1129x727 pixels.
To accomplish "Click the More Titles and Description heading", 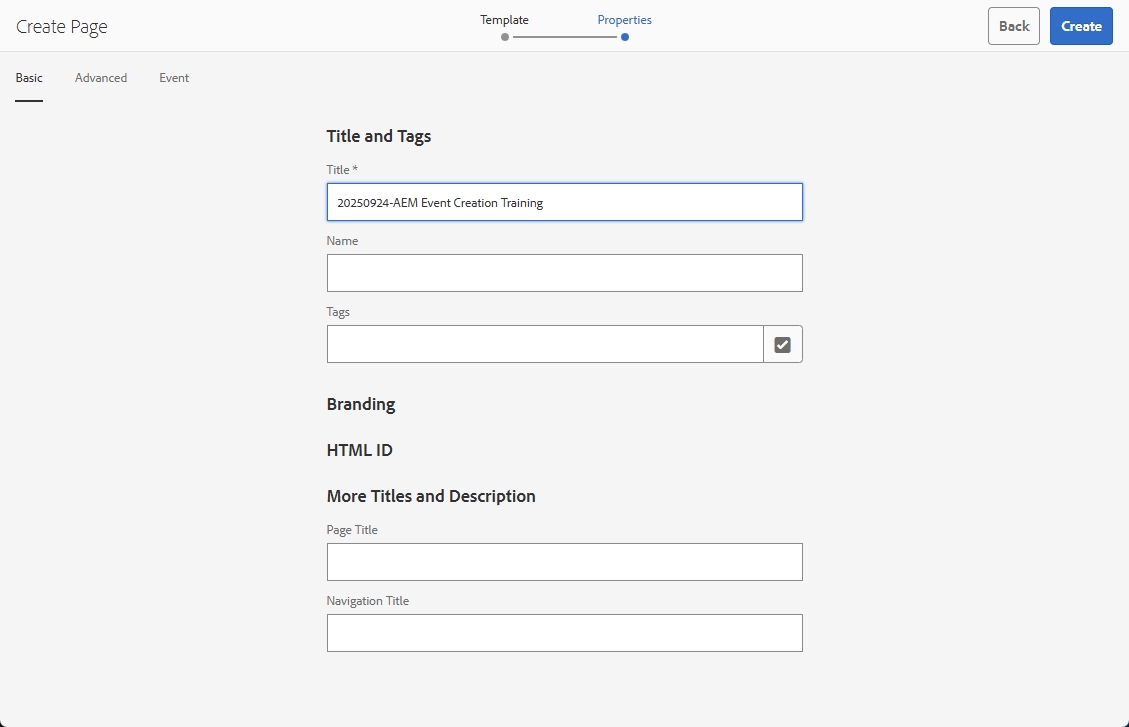I will [x=431, y=496].
